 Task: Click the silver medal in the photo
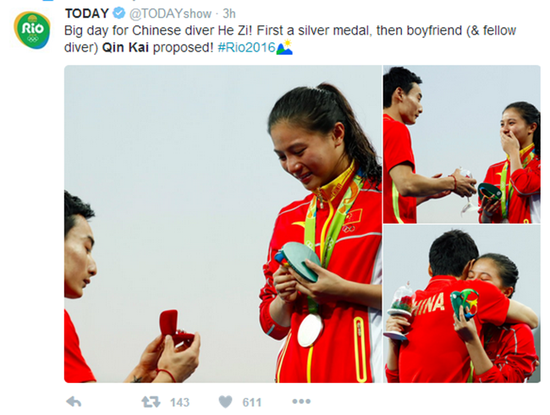pyautogui.click(x=310, y=330)
